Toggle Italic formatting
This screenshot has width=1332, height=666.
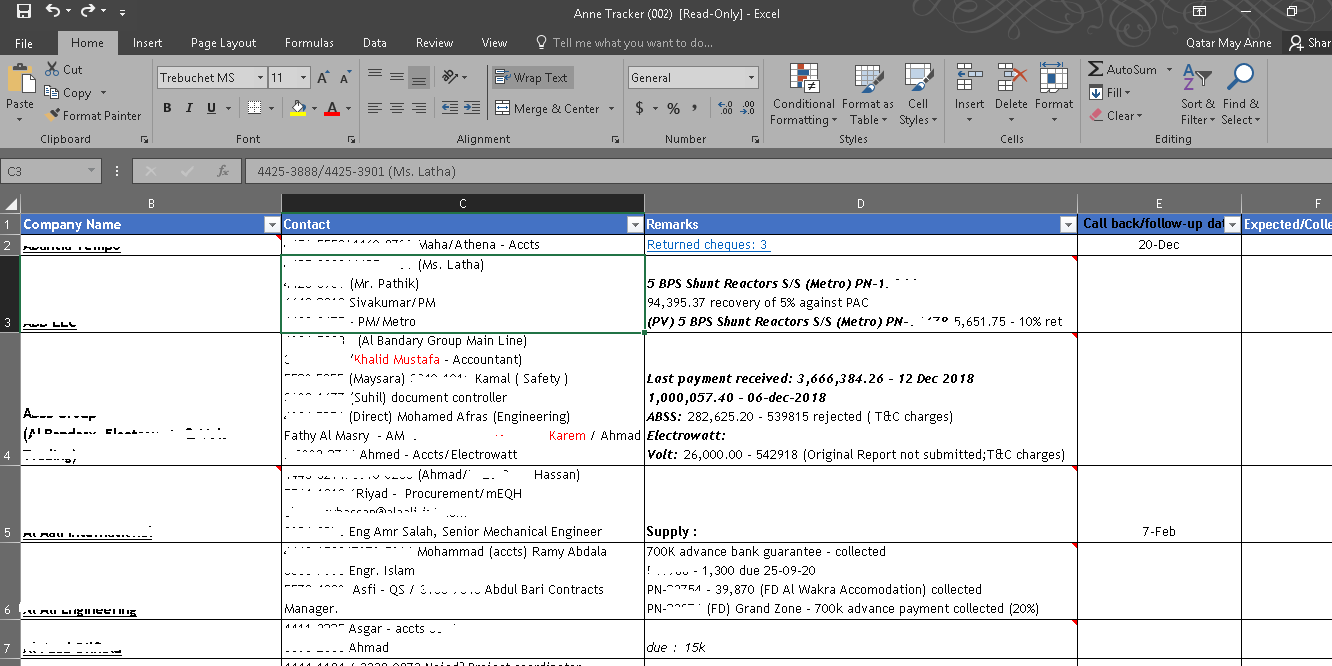[x=187, y=108]
